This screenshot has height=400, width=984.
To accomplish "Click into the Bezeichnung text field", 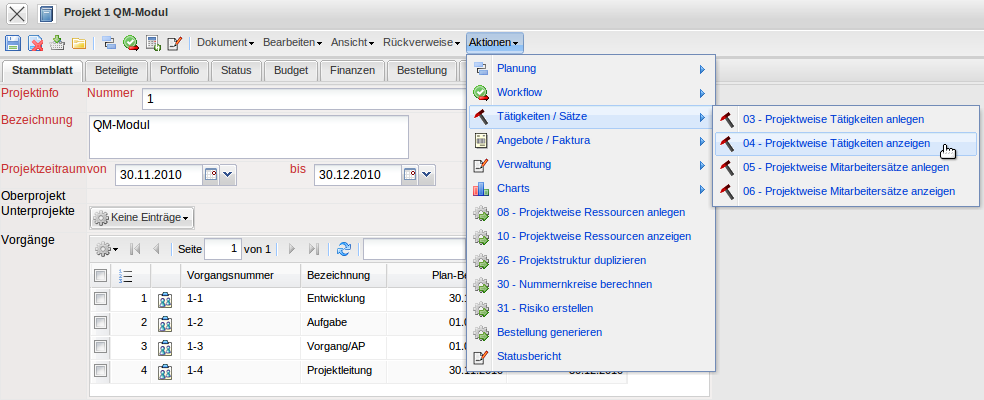I will (x=248, y=137).
